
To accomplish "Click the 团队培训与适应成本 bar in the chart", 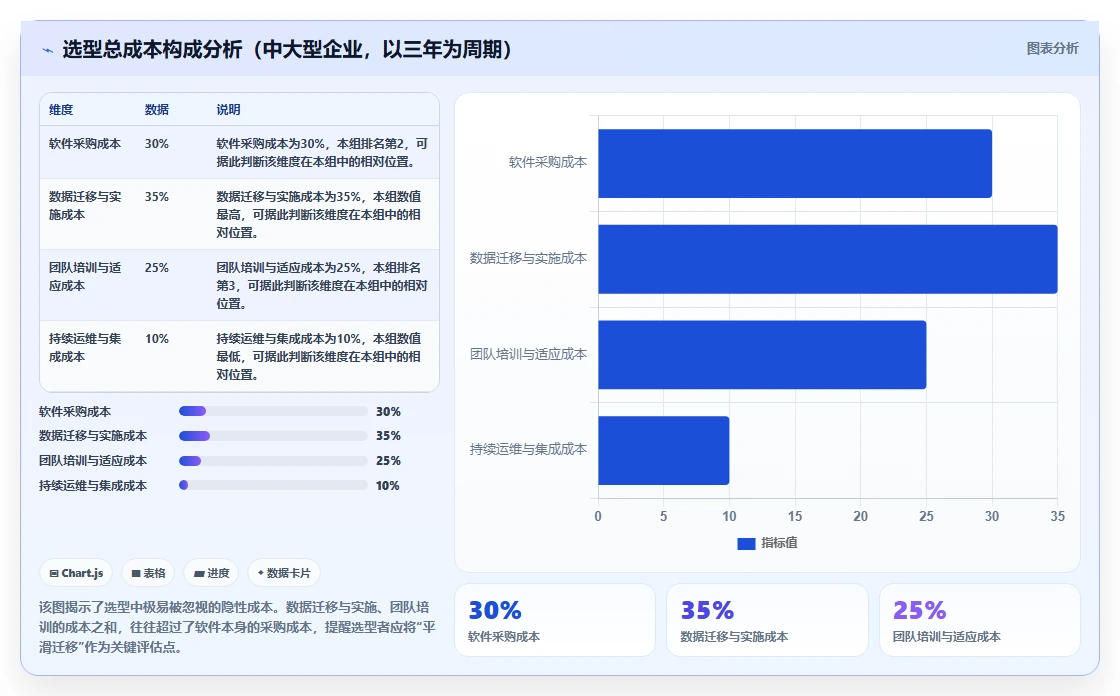I will click(x=762, y=354).
